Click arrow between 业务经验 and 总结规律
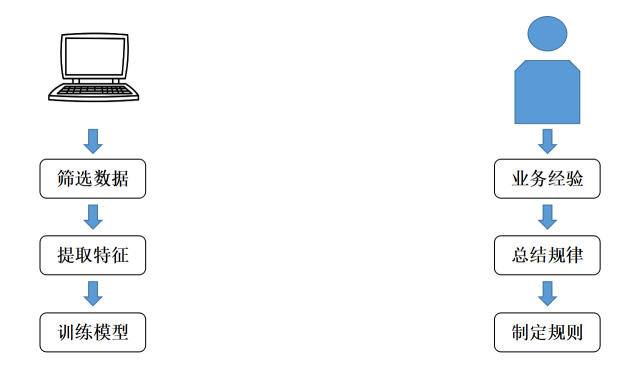The width and height of the screenshot is (641, 380). coord(547,217)
